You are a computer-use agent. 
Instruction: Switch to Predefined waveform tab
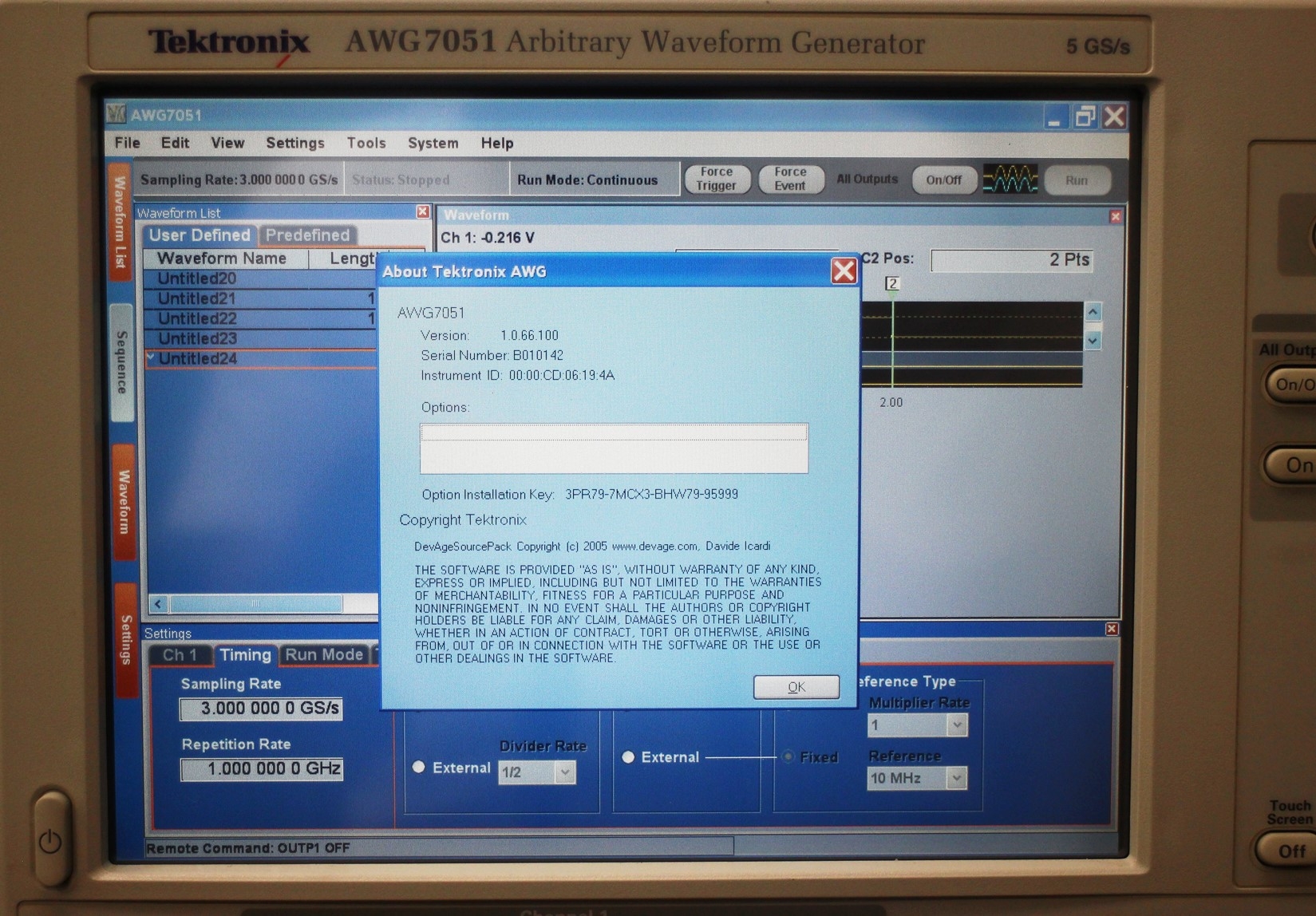pos(307,235)
